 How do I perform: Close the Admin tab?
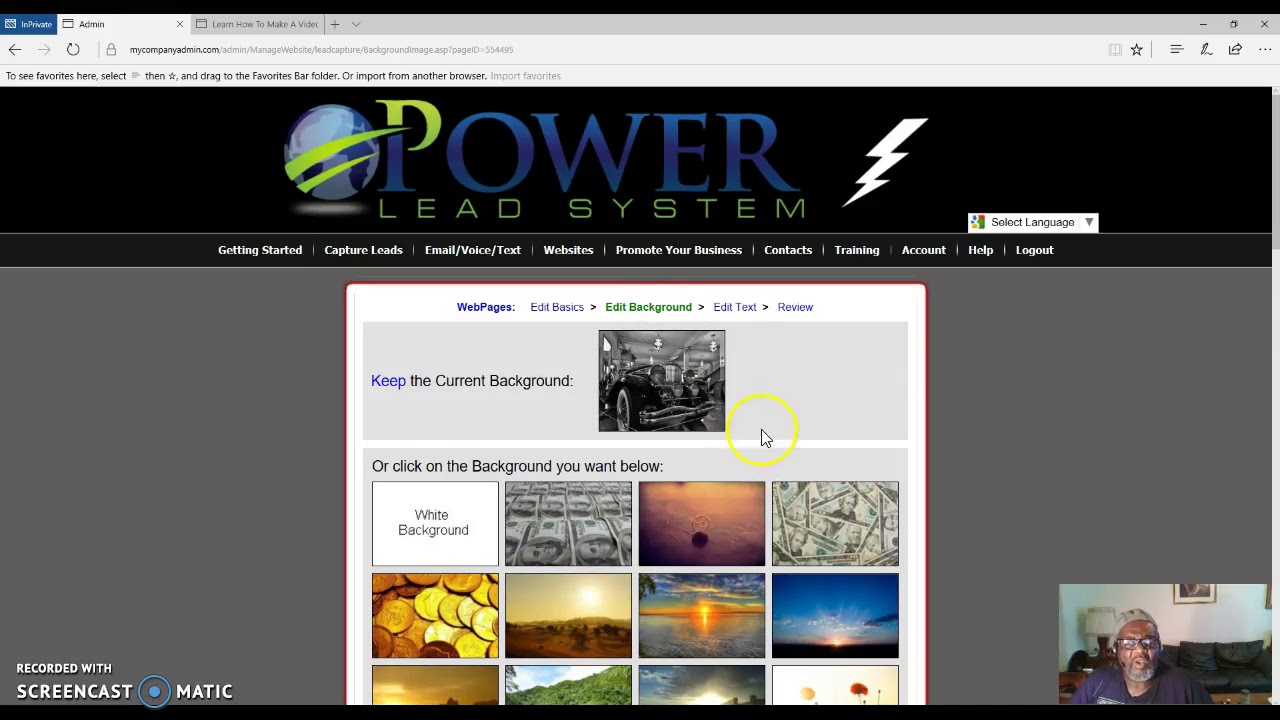(180, 24)
